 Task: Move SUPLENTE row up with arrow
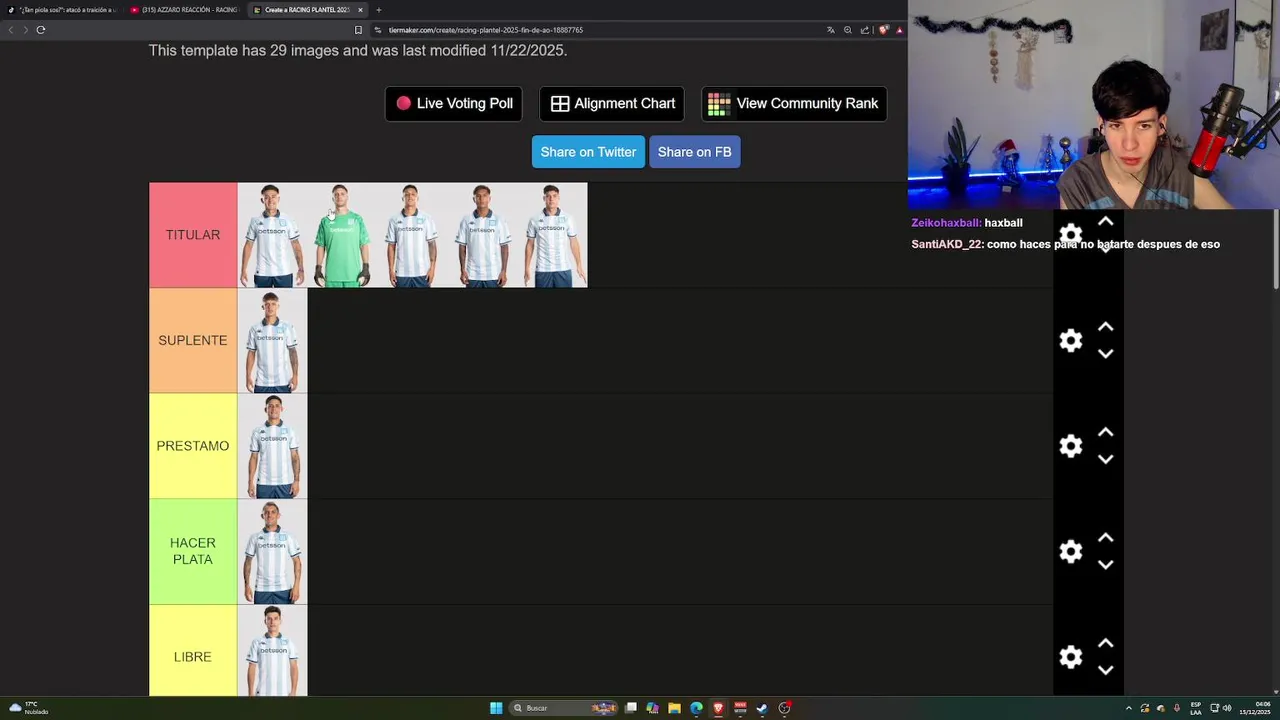click(1105, 327)
